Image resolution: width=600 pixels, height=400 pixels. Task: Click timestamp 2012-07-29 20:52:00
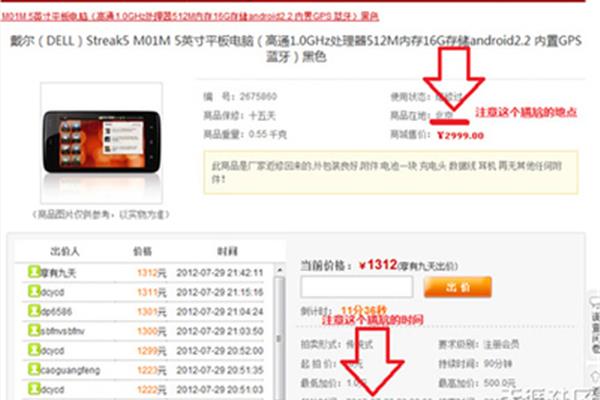220,351
